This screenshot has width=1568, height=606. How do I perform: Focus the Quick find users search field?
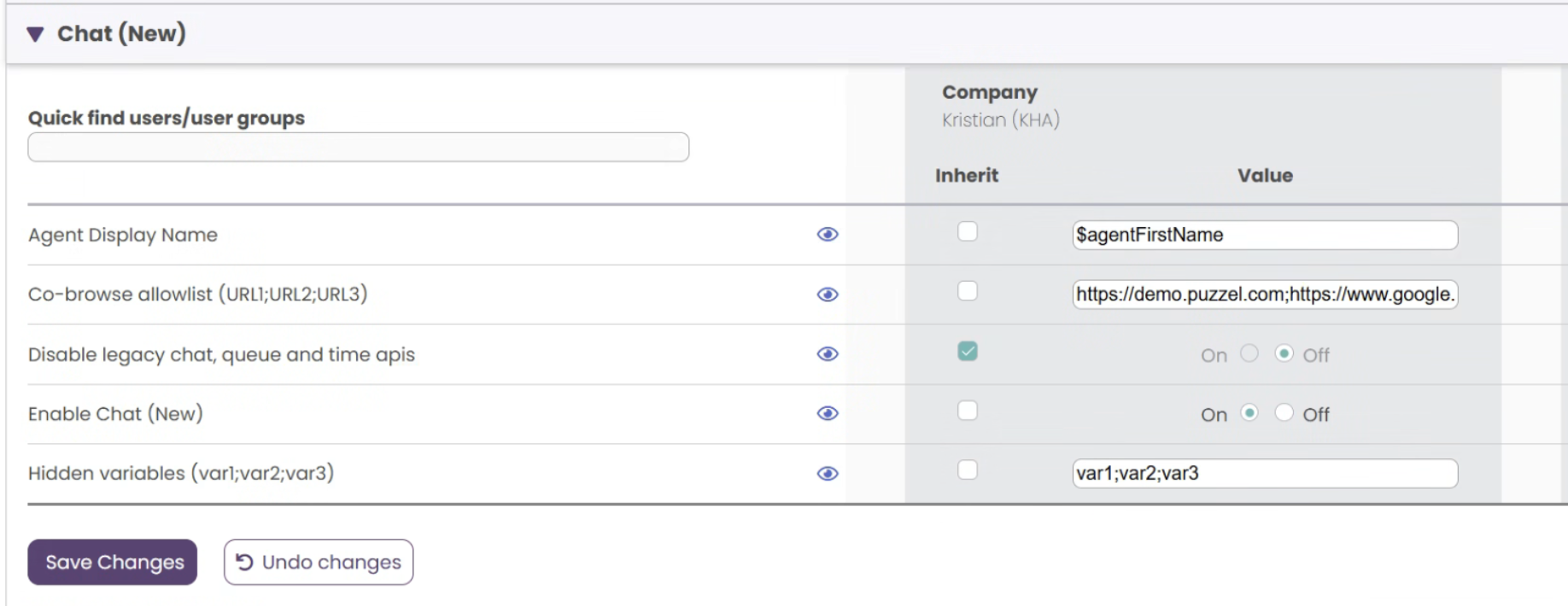point(358,148)
